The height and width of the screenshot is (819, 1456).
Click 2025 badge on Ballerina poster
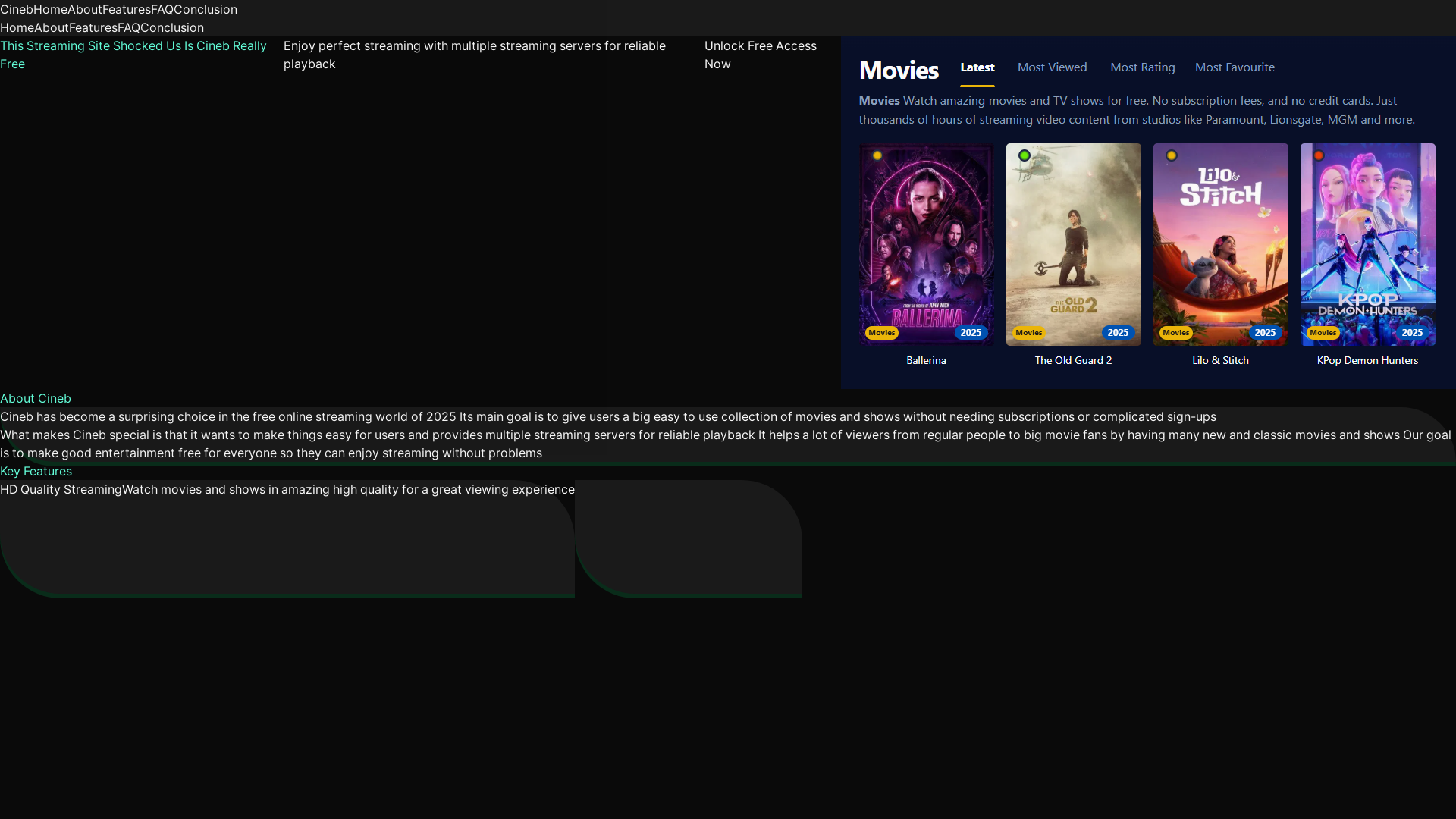971,332
